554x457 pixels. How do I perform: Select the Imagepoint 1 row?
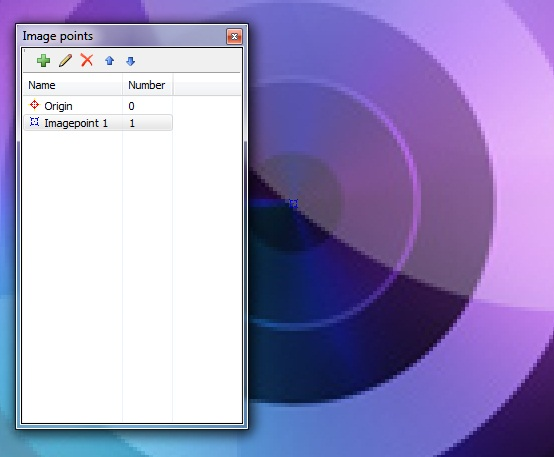point(98,123)
